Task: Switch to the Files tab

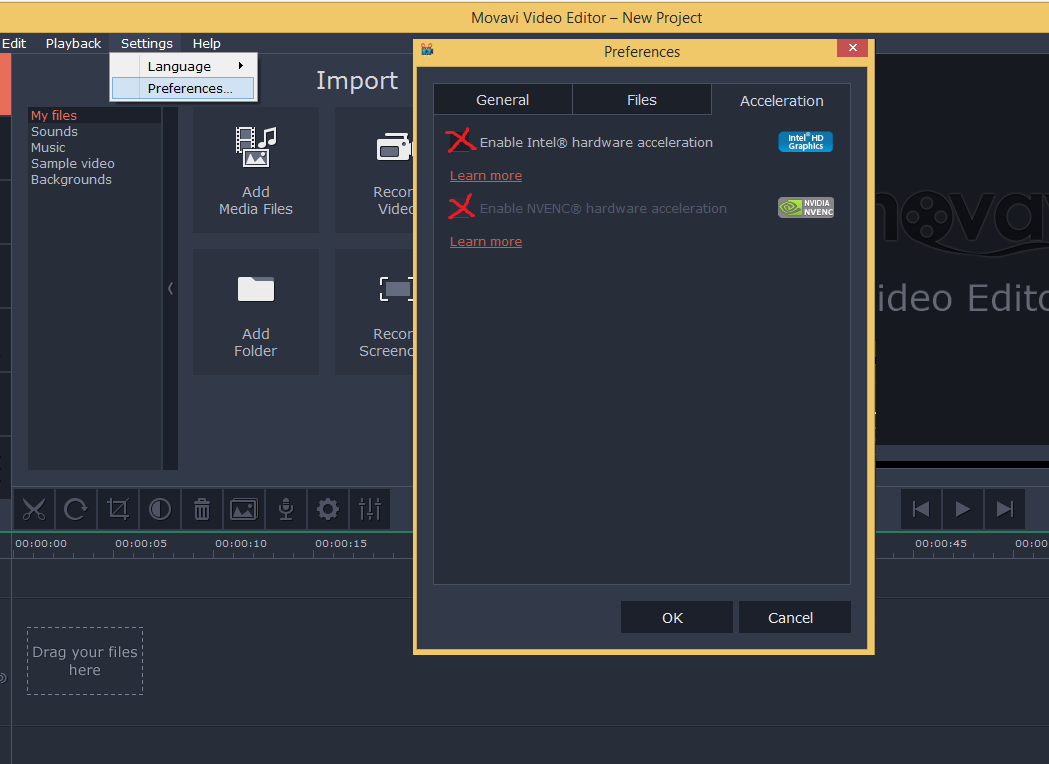Action: 642,100
